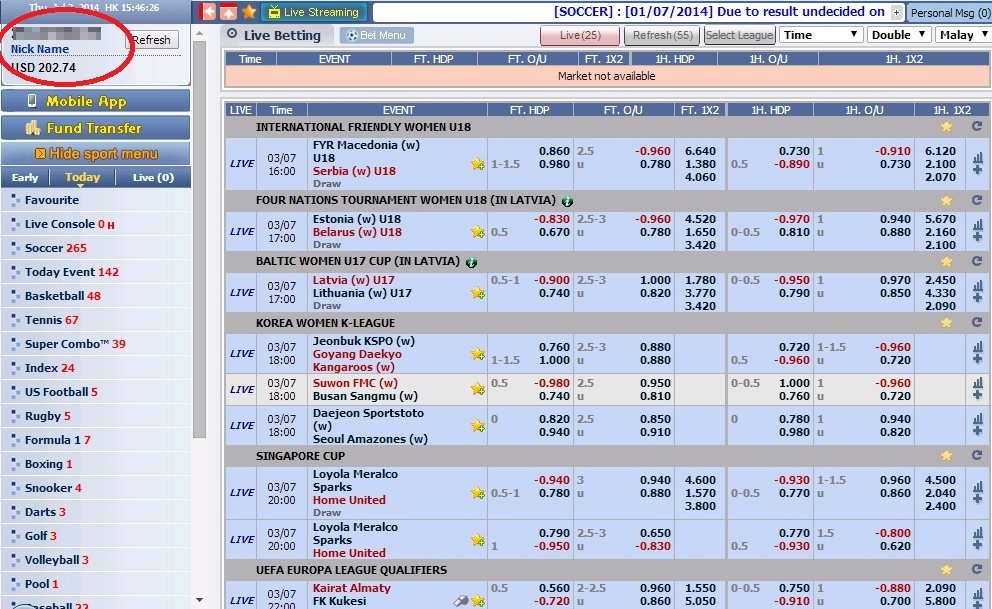Click FT. O/U odds 0.950 for Suwon FMC
Image resolution: width=992 pixels, height=609 pixels.
(655, 383)
